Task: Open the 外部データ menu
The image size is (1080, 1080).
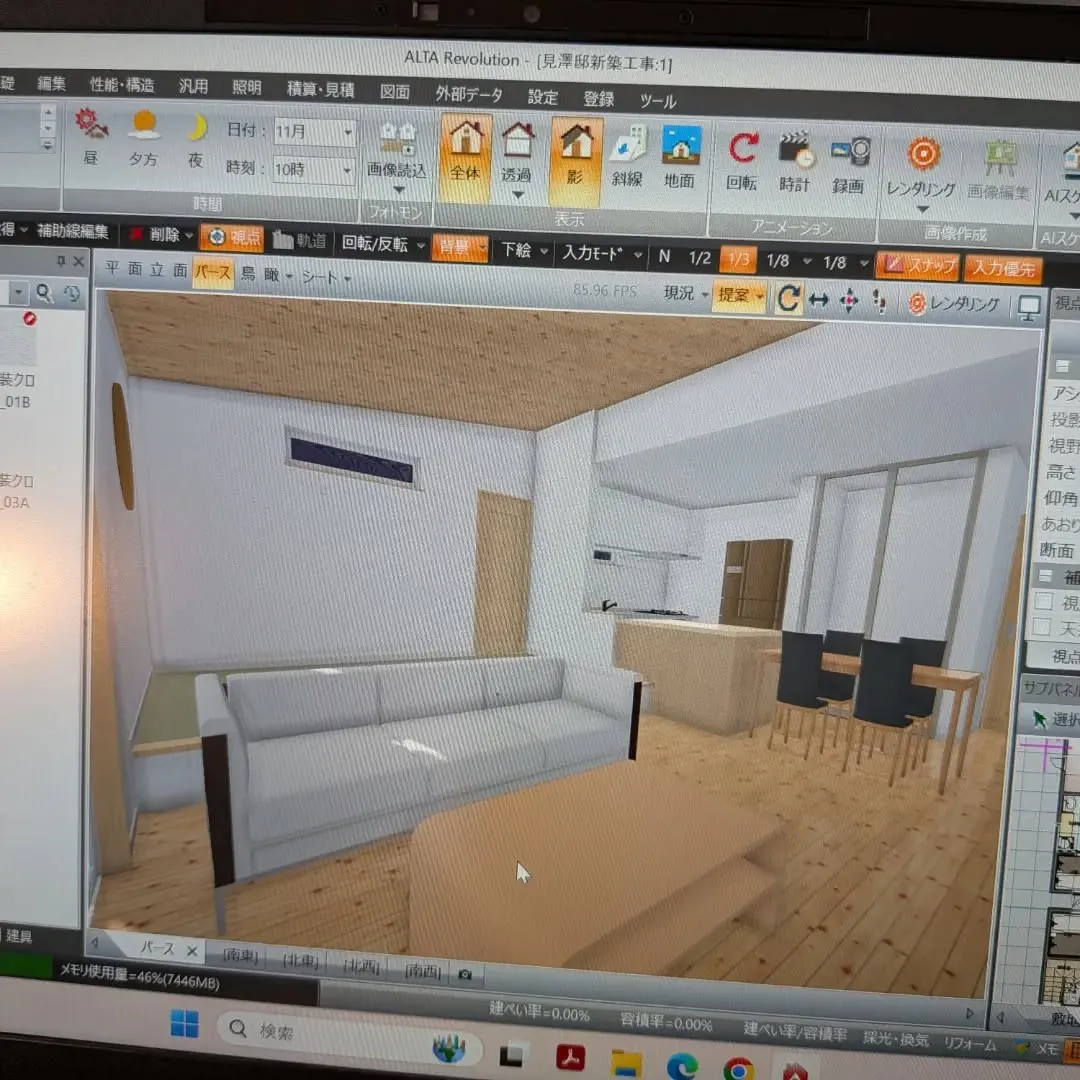Action: click(x=469, y=94)
